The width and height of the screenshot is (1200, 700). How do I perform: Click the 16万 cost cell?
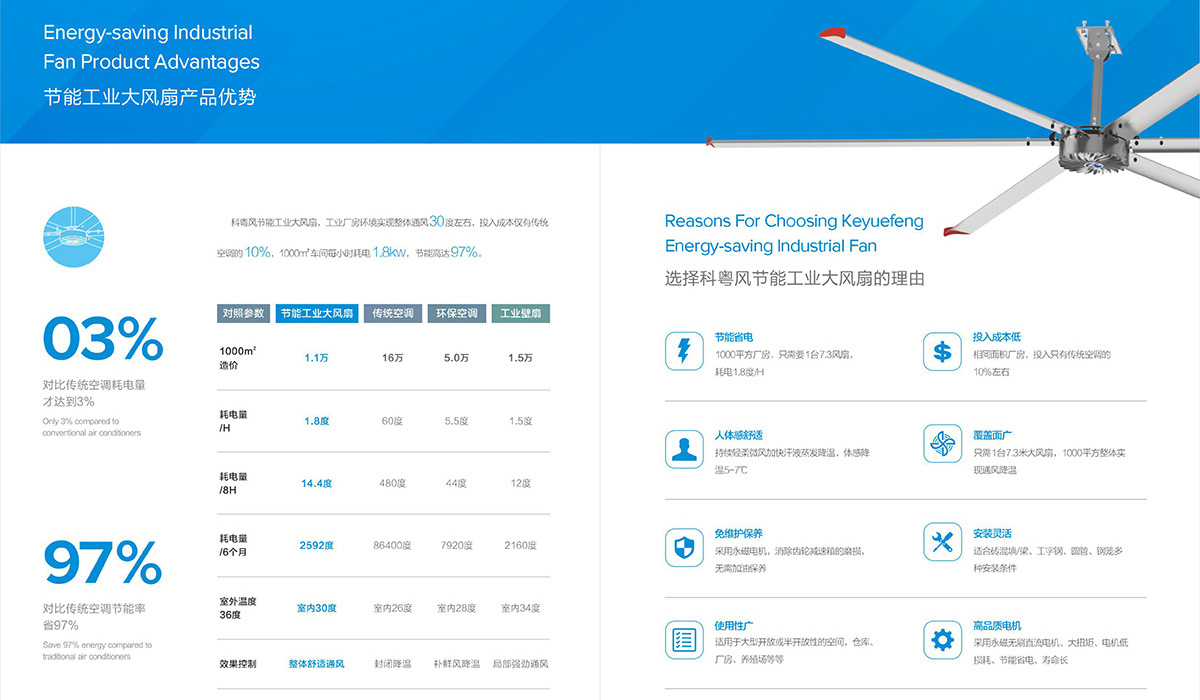393,358
